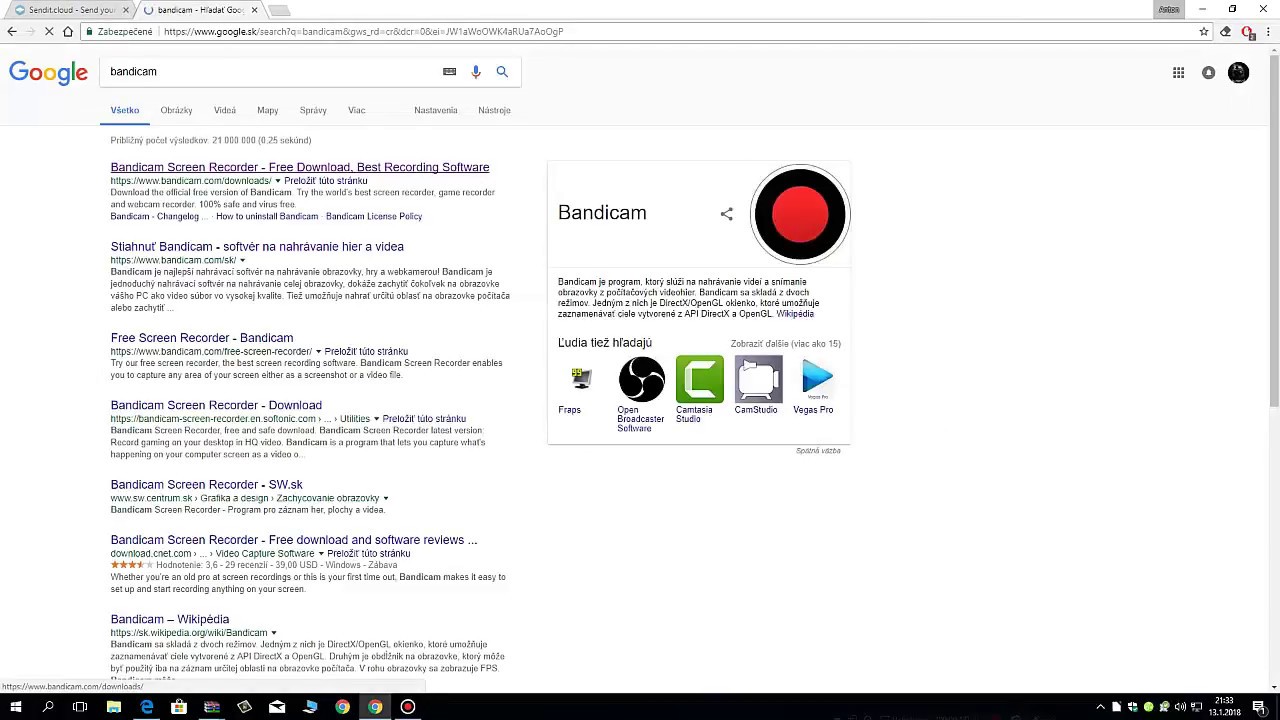Open the on-screen keyboard input tool
This screenshot has height=720, width=1280.
[449, 72]
